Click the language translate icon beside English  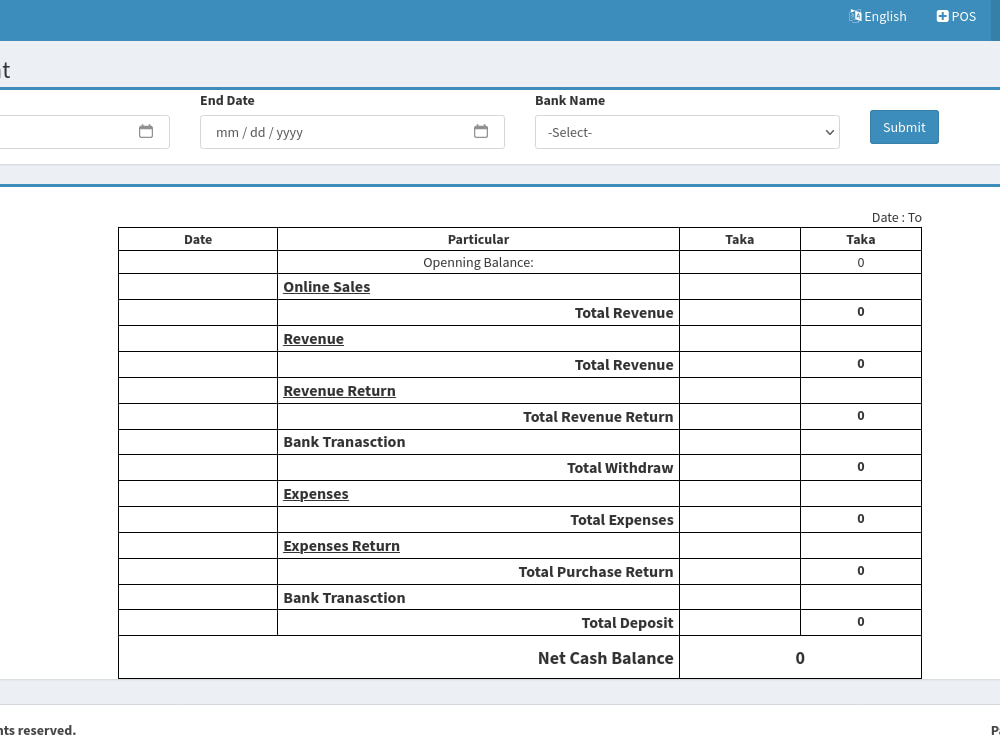pyautogui.click(x=855, y=16)
